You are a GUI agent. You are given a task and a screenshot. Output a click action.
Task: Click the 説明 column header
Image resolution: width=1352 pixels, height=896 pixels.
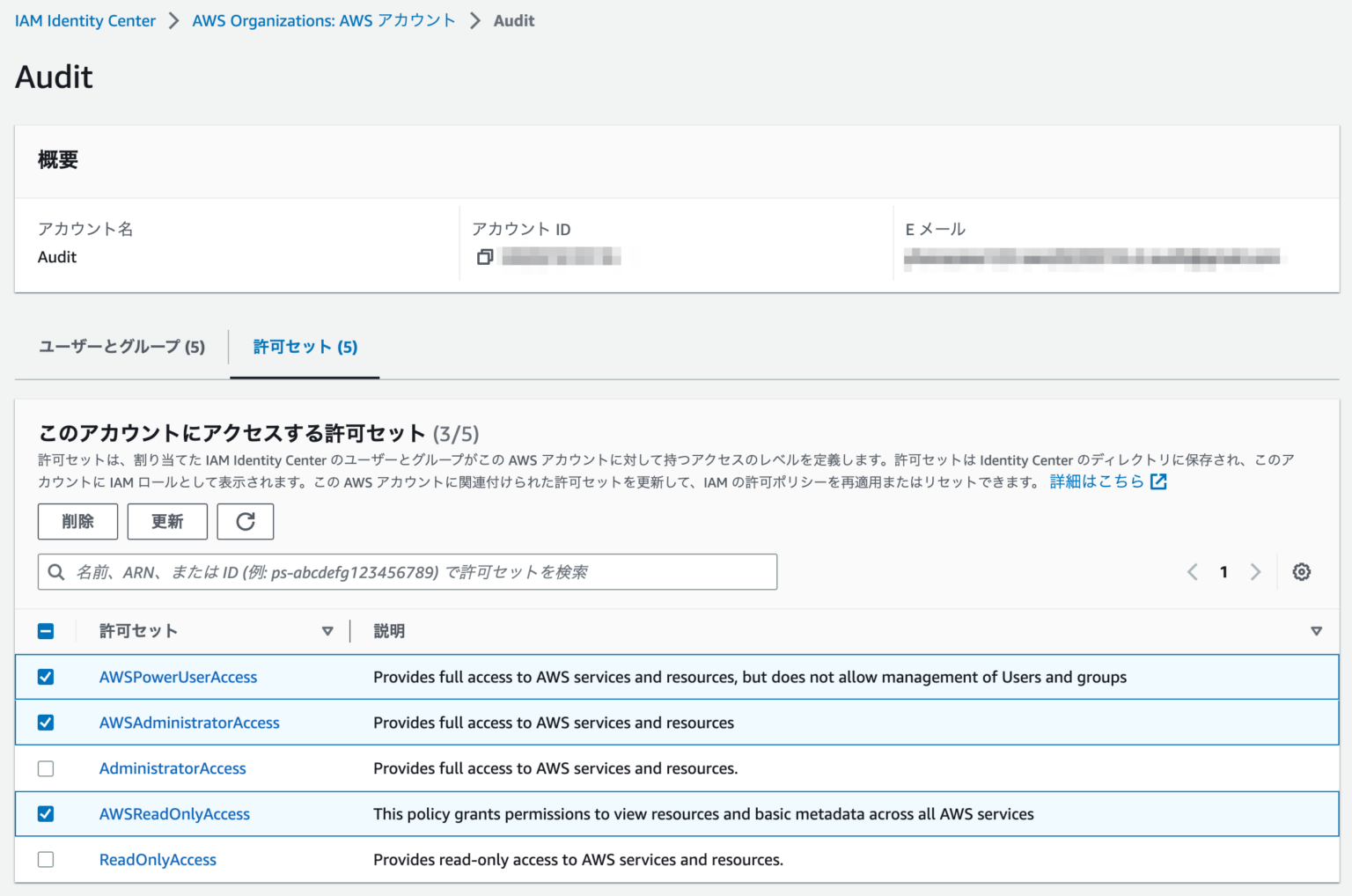(389, 631)
